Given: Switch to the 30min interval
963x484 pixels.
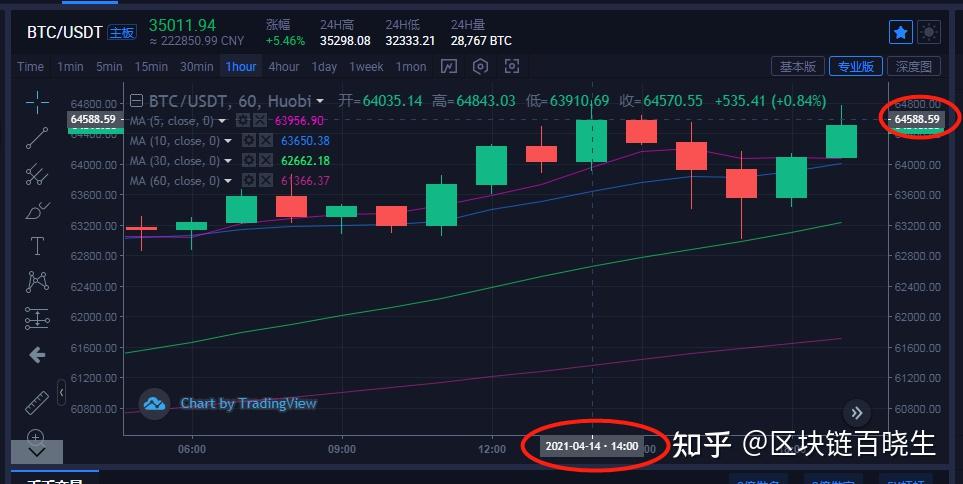Looking at the screenshot, I should click(197, 66).
